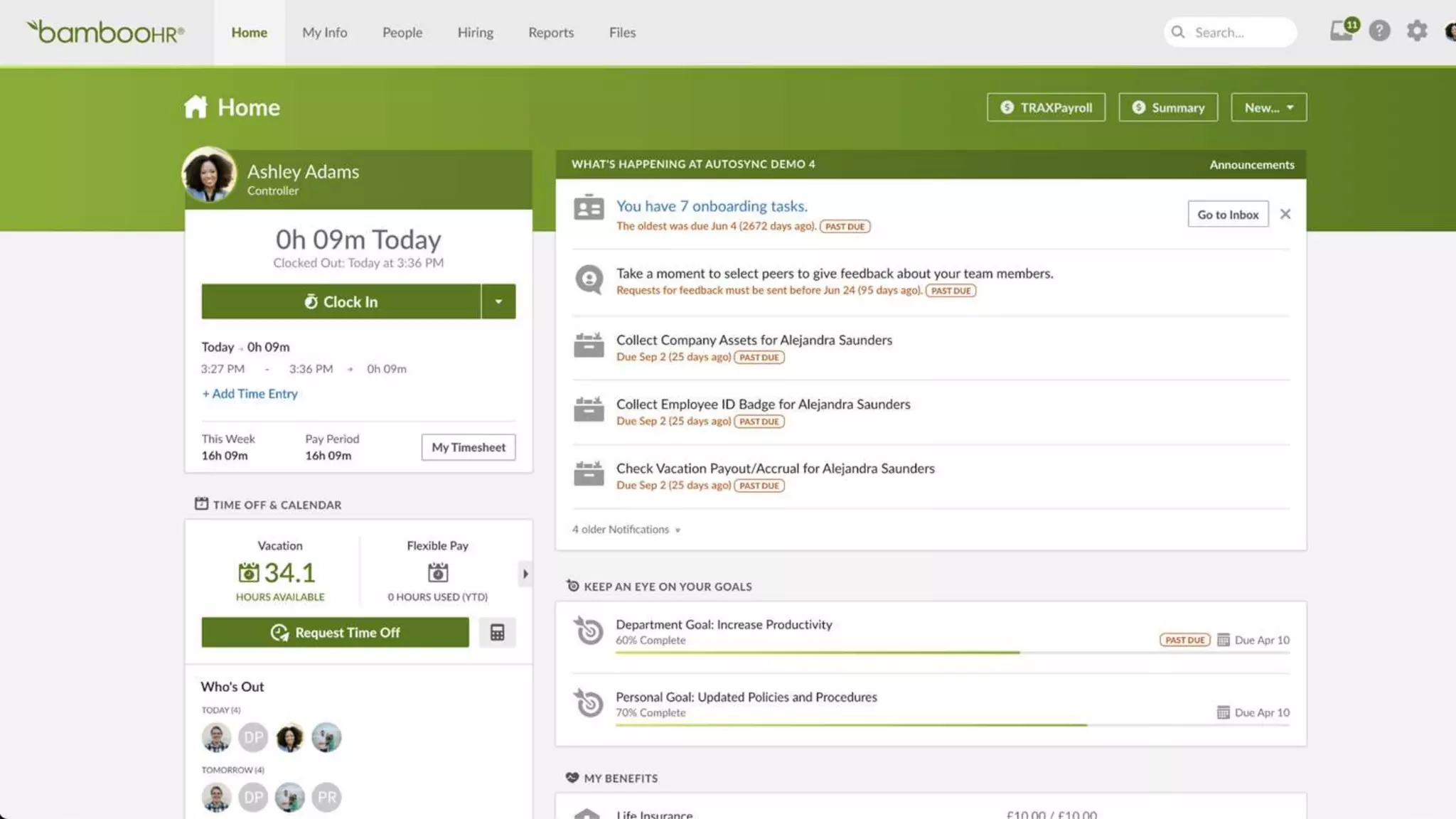
Task: Open the Reports tab
Action: (550, 33)
